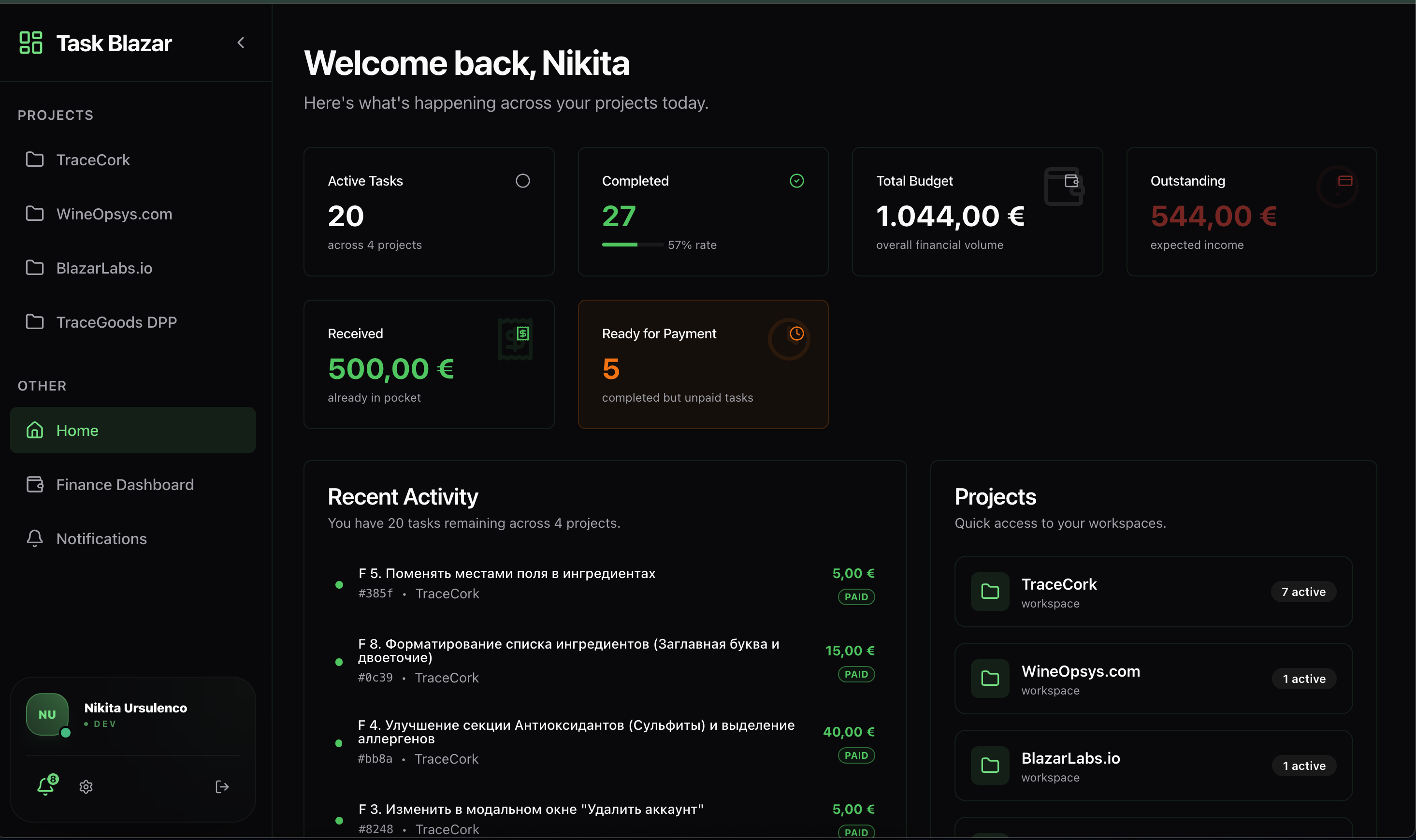Screen dimensions: 1416x840
Task: Click the 500,00 € received amount
Action: click(x=391, y=369)
